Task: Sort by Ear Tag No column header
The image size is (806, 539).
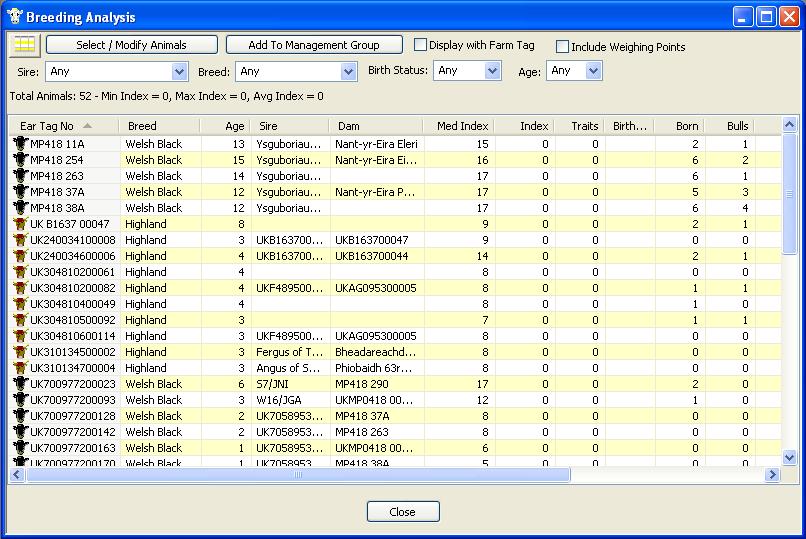Action: point(64,126)
